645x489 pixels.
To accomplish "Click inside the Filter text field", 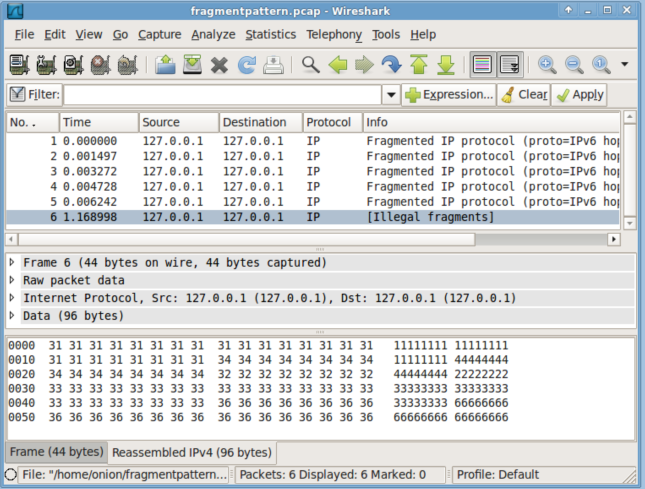I will pyautogui.click(x=222, y=95).
